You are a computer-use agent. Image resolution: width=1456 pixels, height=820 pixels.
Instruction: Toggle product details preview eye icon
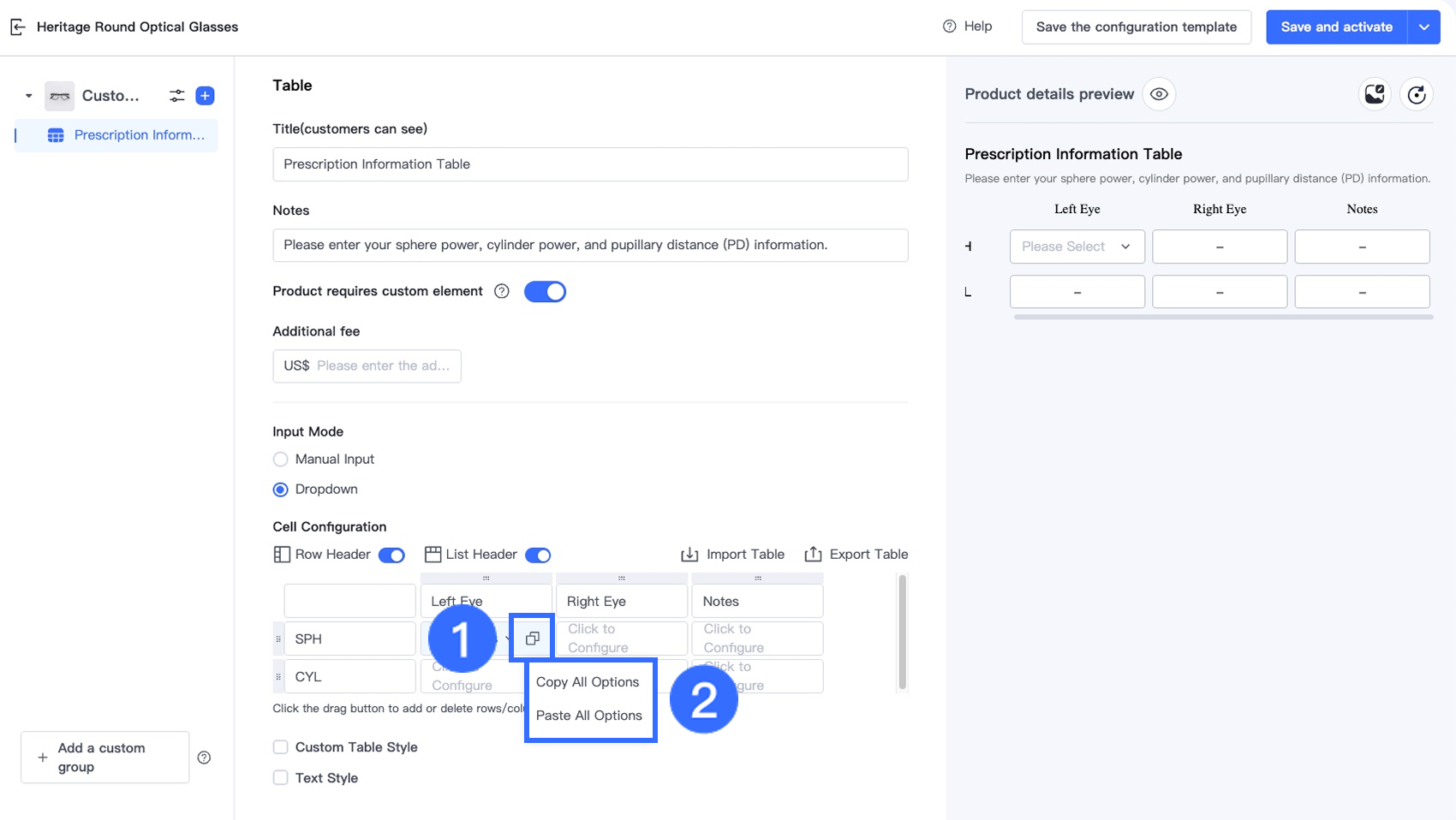coord(1159,94)
